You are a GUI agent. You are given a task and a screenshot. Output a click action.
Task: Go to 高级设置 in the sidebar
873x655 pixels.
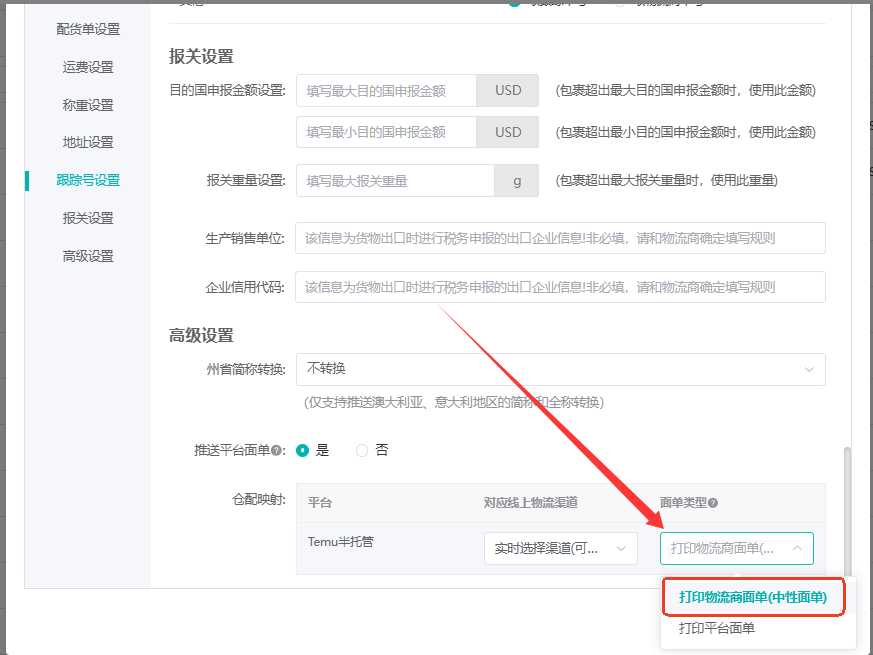pyautogui.click(x=88, y=256)
